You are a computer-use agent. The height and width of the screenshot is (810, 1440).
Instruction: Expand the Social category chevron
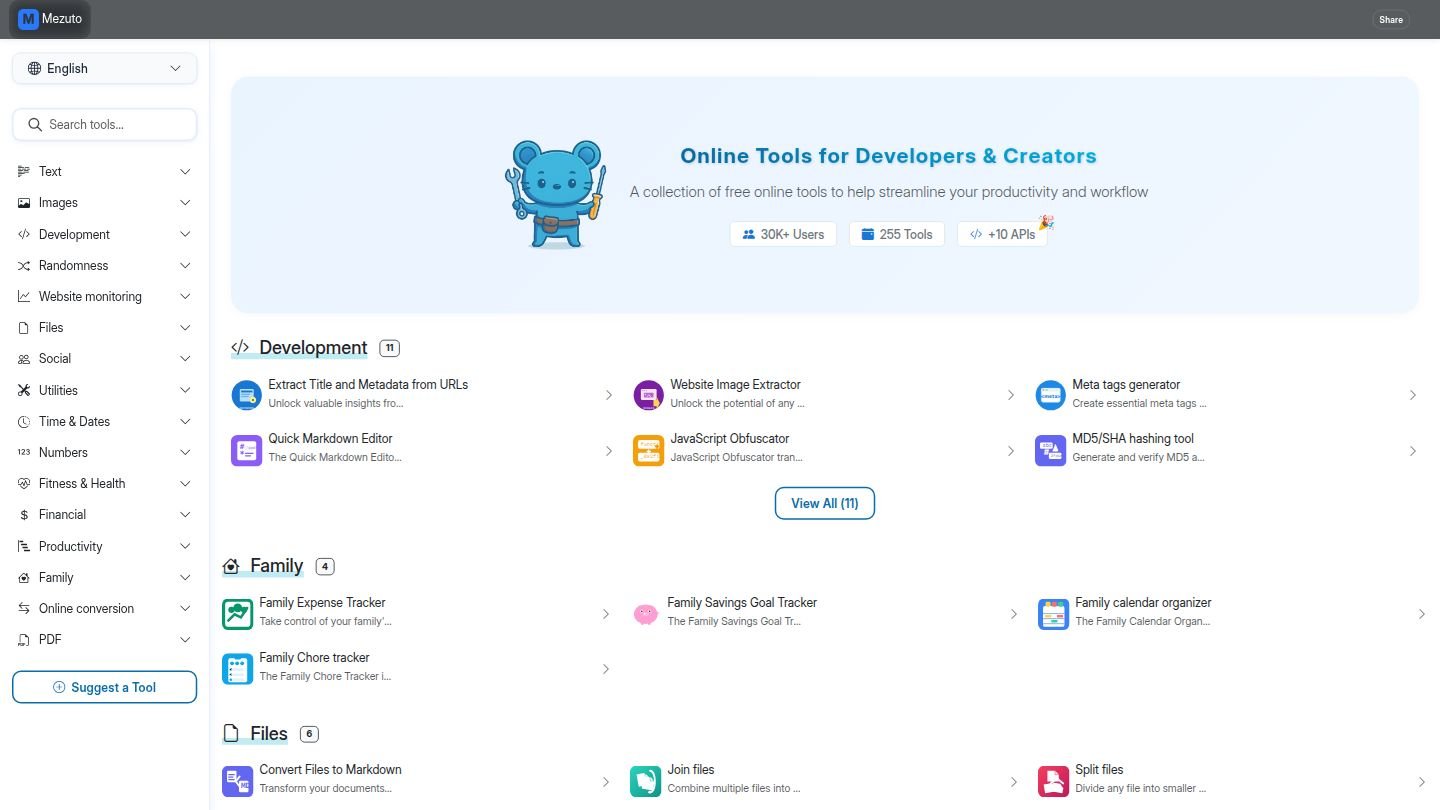pos(185,359)
